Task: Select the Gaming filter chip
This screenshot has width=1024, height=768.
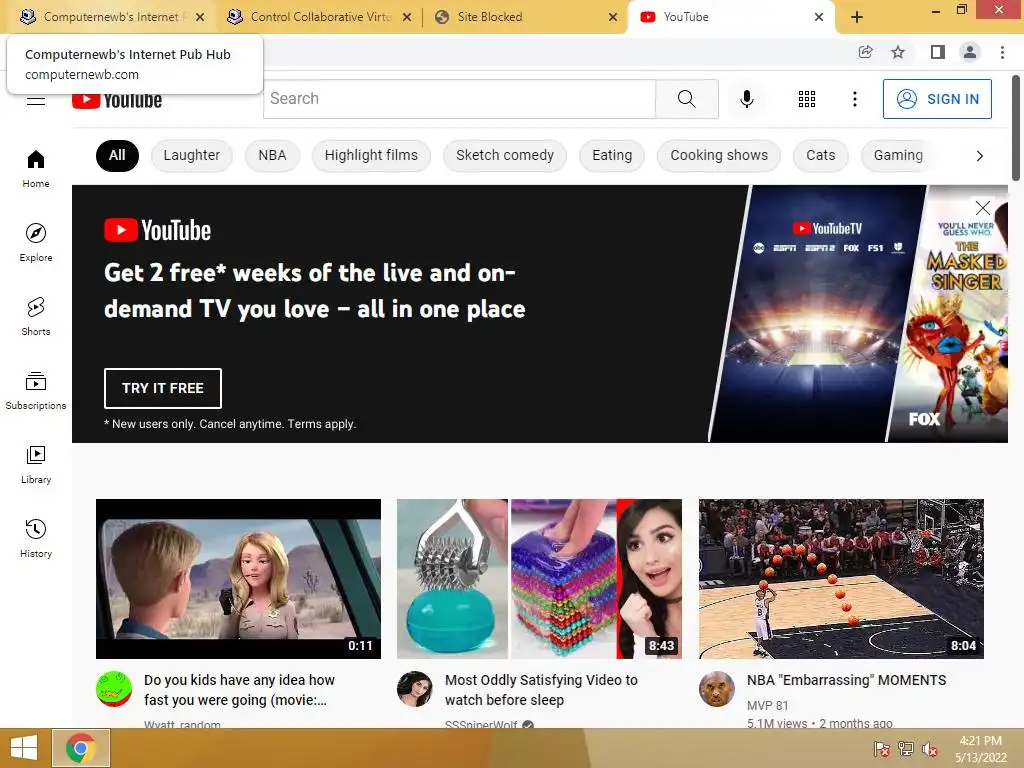Action: (898, 155)
